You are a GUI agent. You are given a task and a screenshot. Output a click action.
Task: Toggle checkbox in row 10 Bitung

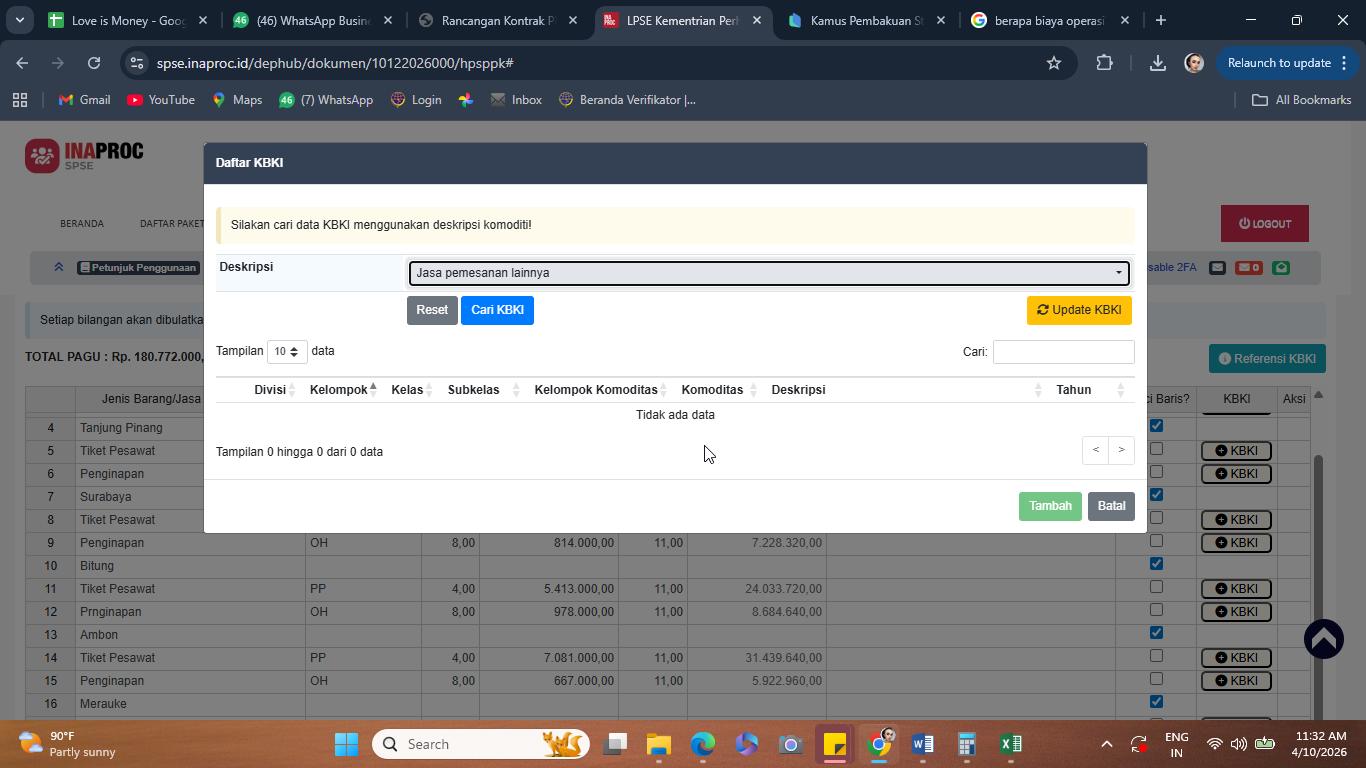tap(1156, 564)
